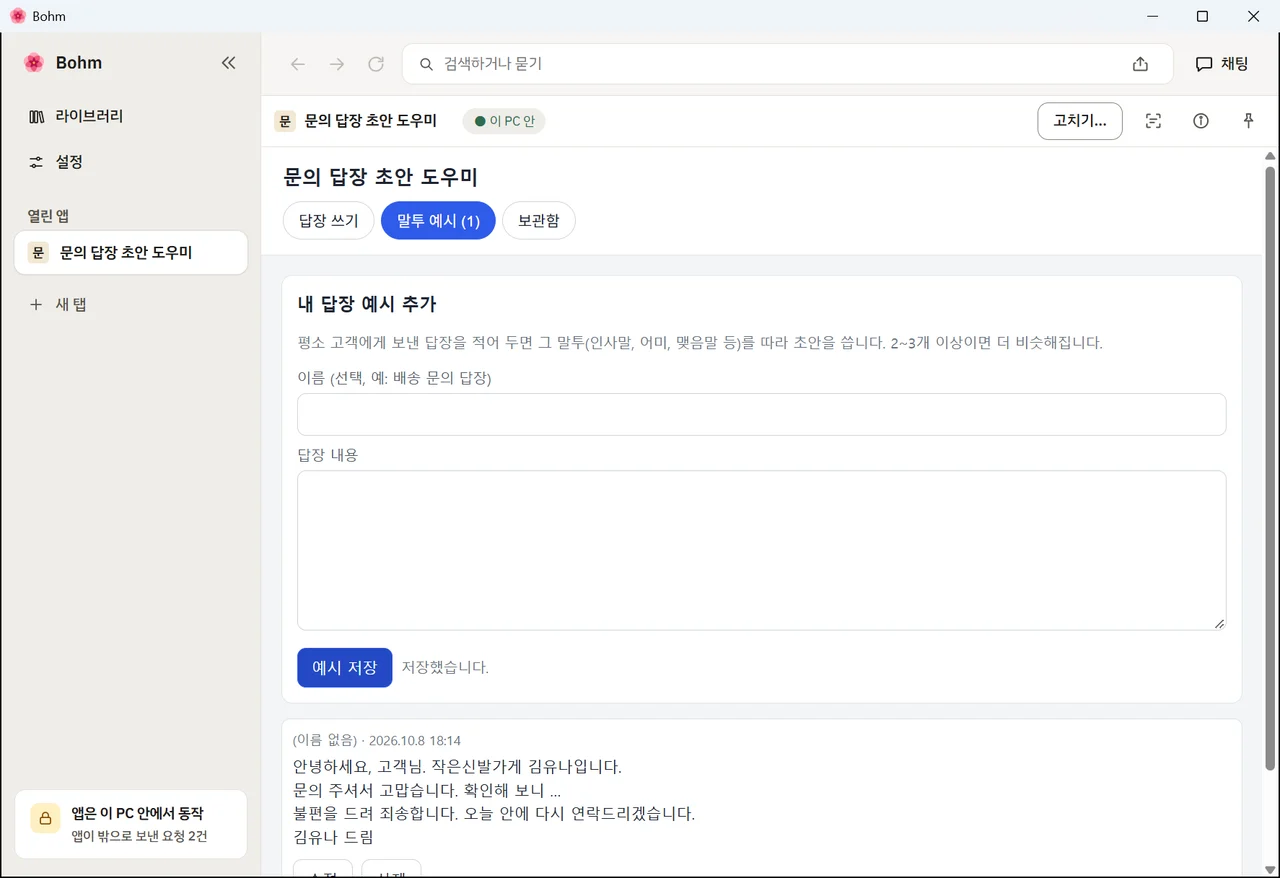
Task: Reload the current app page
Action: pos(376,64)
